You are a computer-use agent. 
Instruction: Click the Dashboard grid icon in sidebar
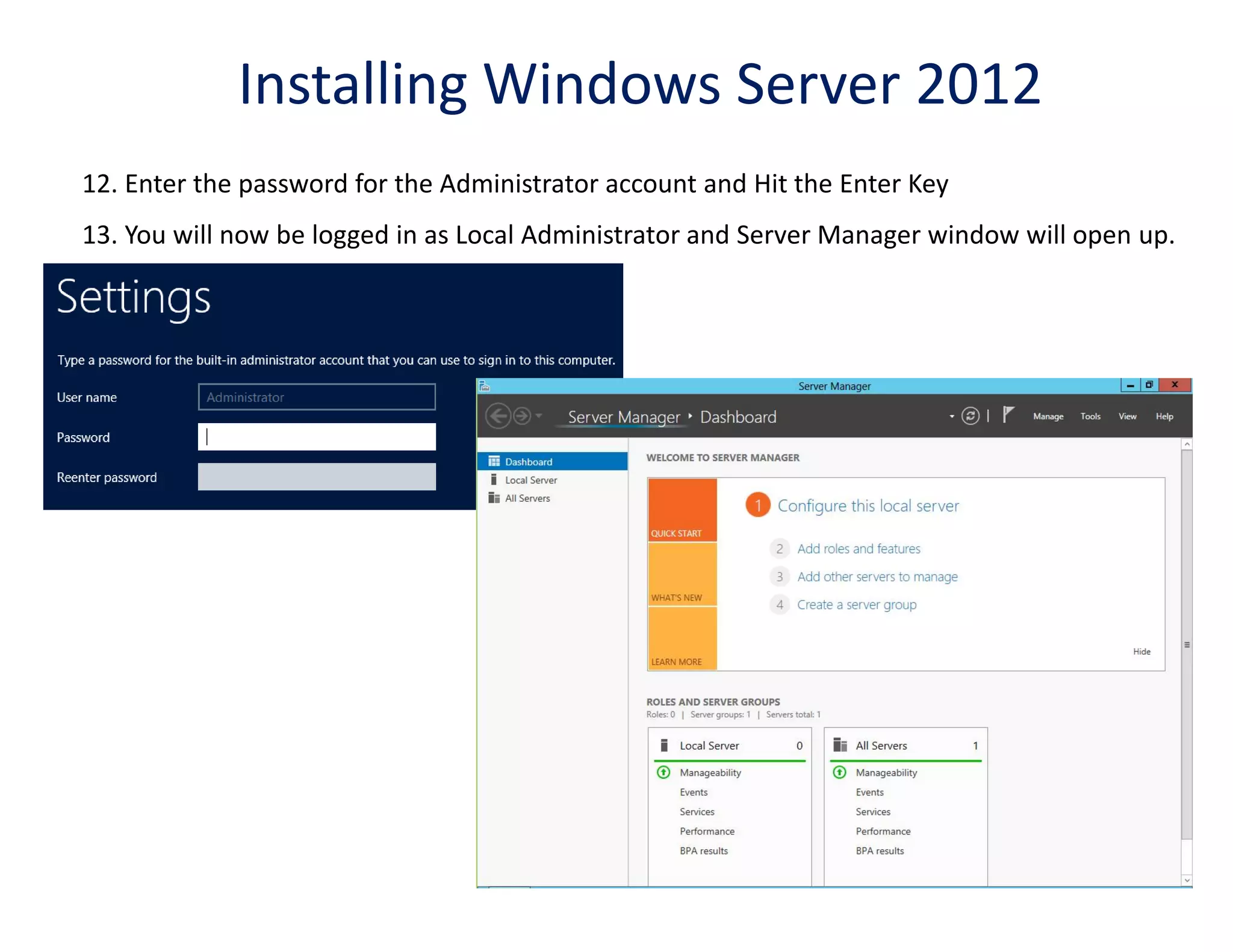(x=494, y=462)
